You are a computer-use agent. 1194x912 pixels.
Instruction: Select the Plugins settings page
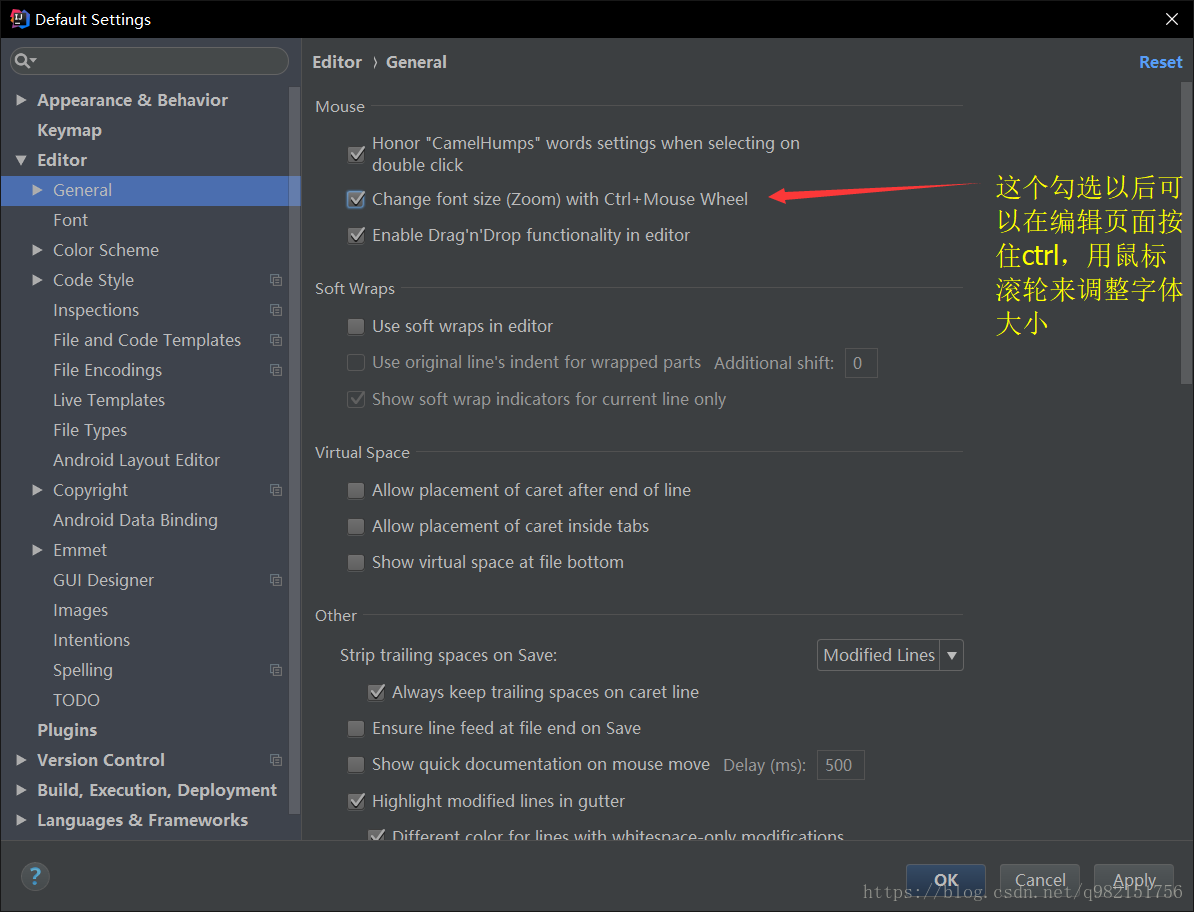(x=67, y=730)
